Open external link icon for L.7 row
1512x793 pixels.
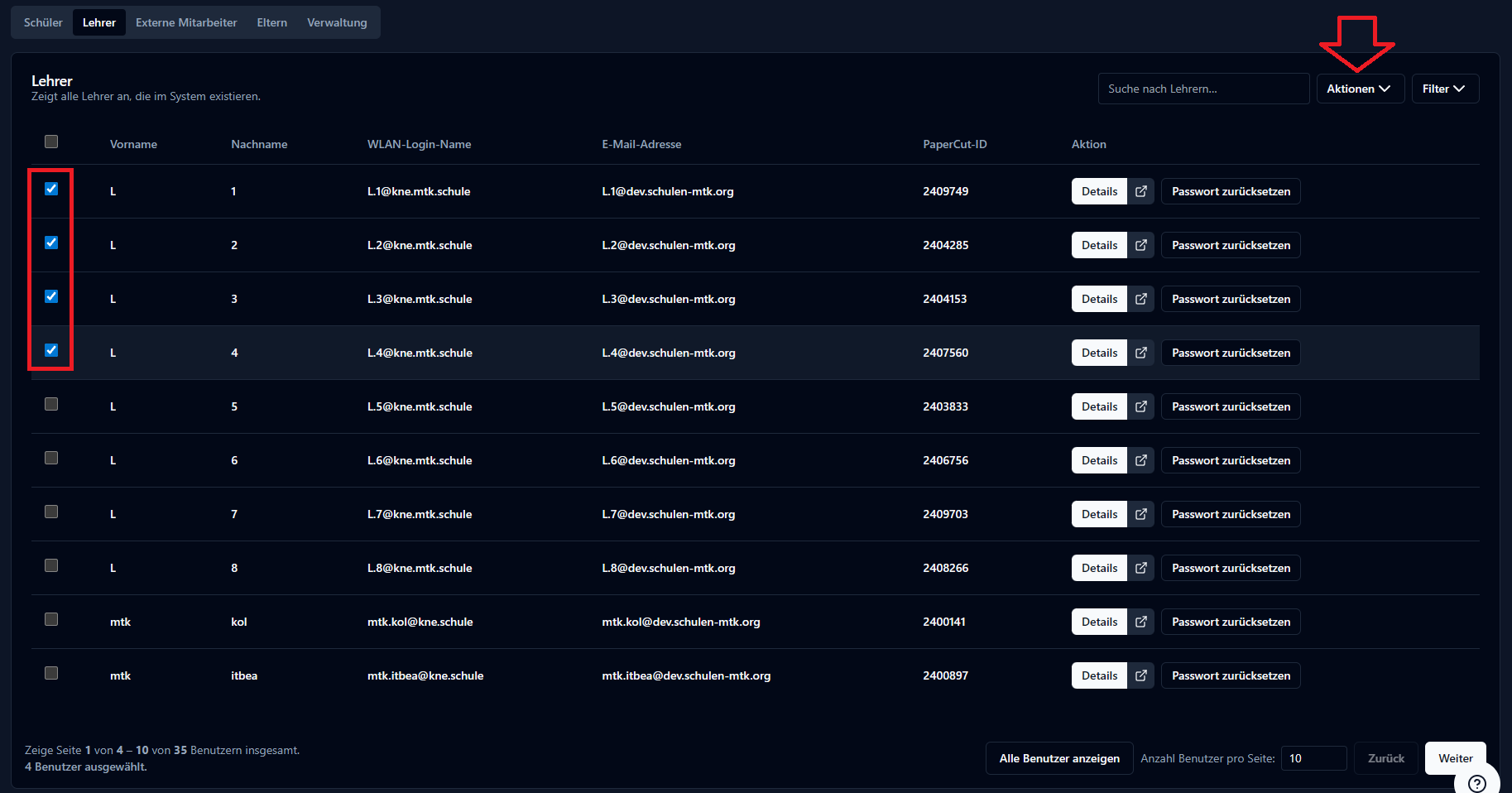(1140, 514)
